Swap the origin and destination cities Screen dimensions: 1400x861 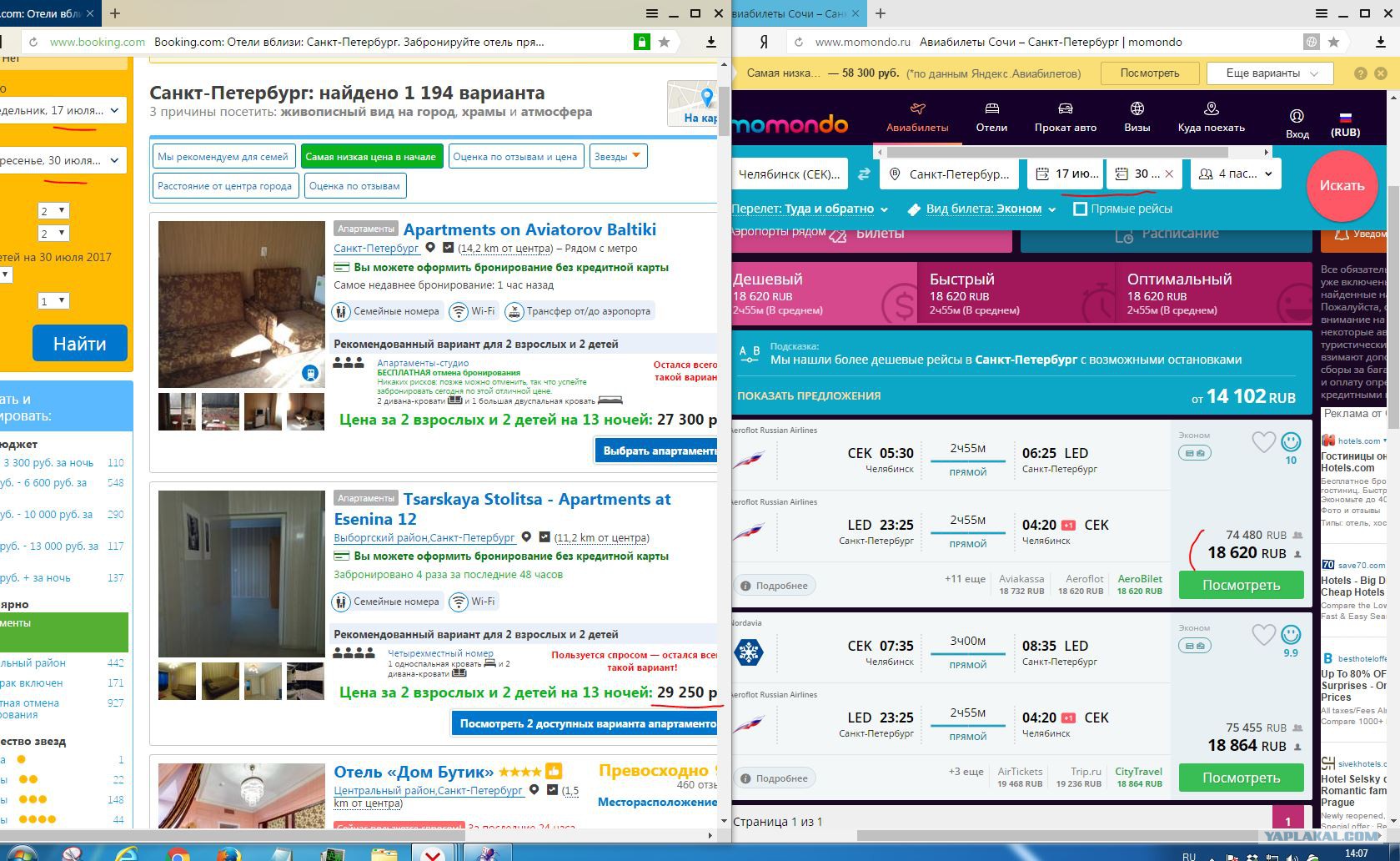(x=864, y=174)
